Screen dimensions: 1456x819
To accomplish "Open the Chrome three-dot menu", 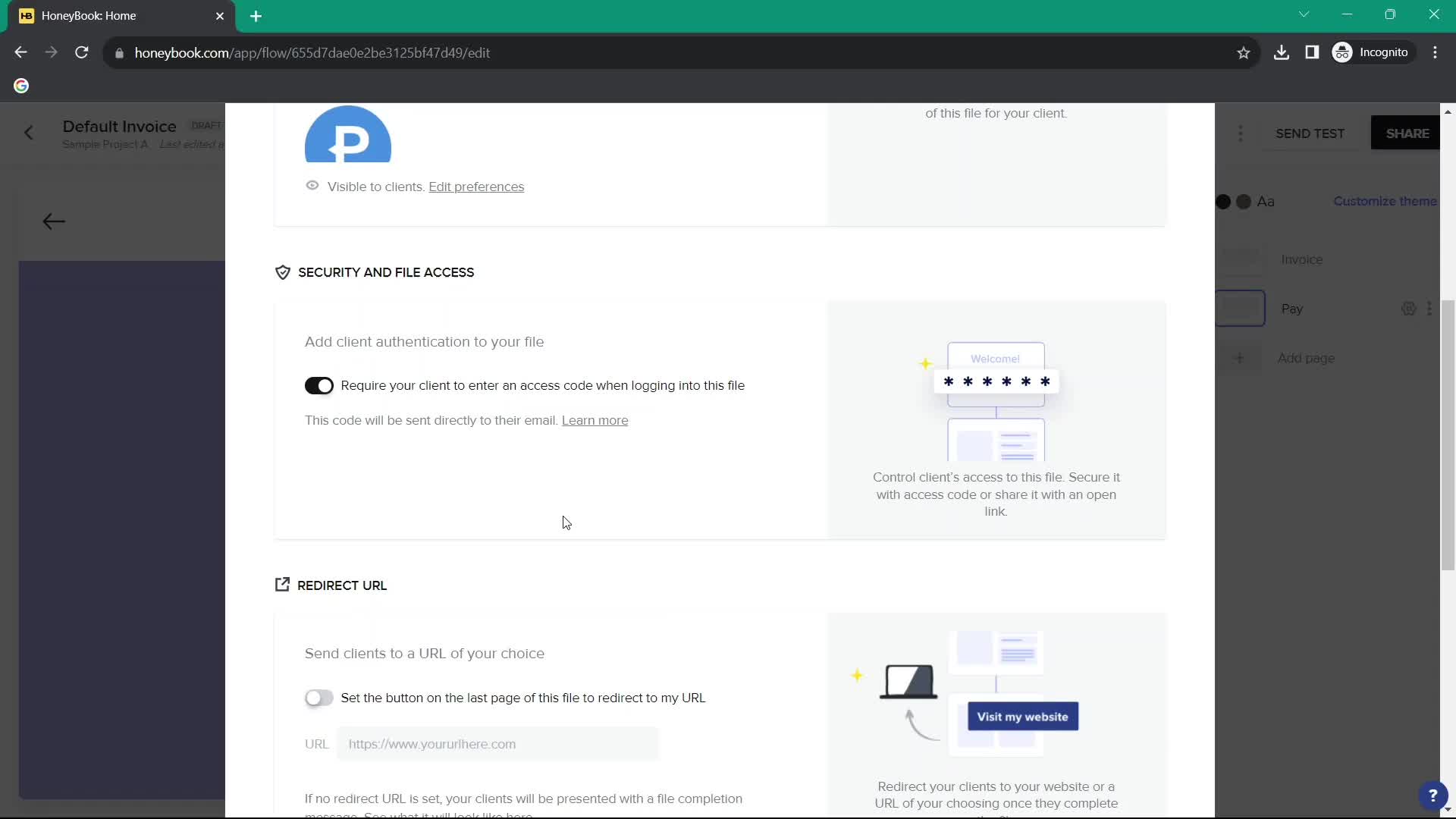I will [x=1435, y=52].
